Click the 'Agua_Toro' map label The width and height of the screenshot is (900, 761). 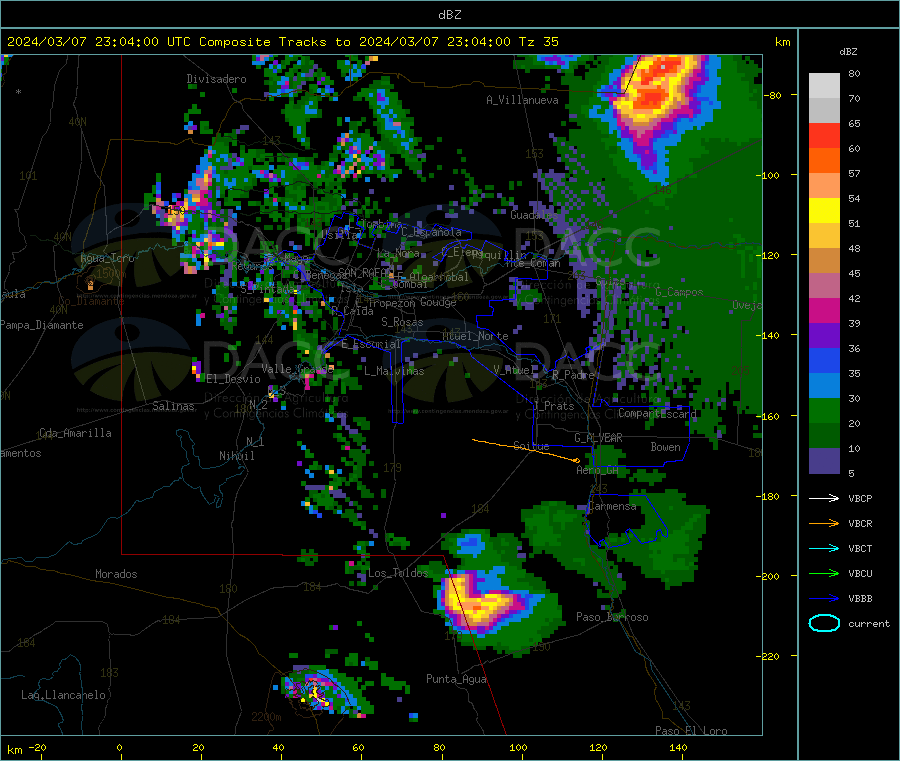[107, 258]
